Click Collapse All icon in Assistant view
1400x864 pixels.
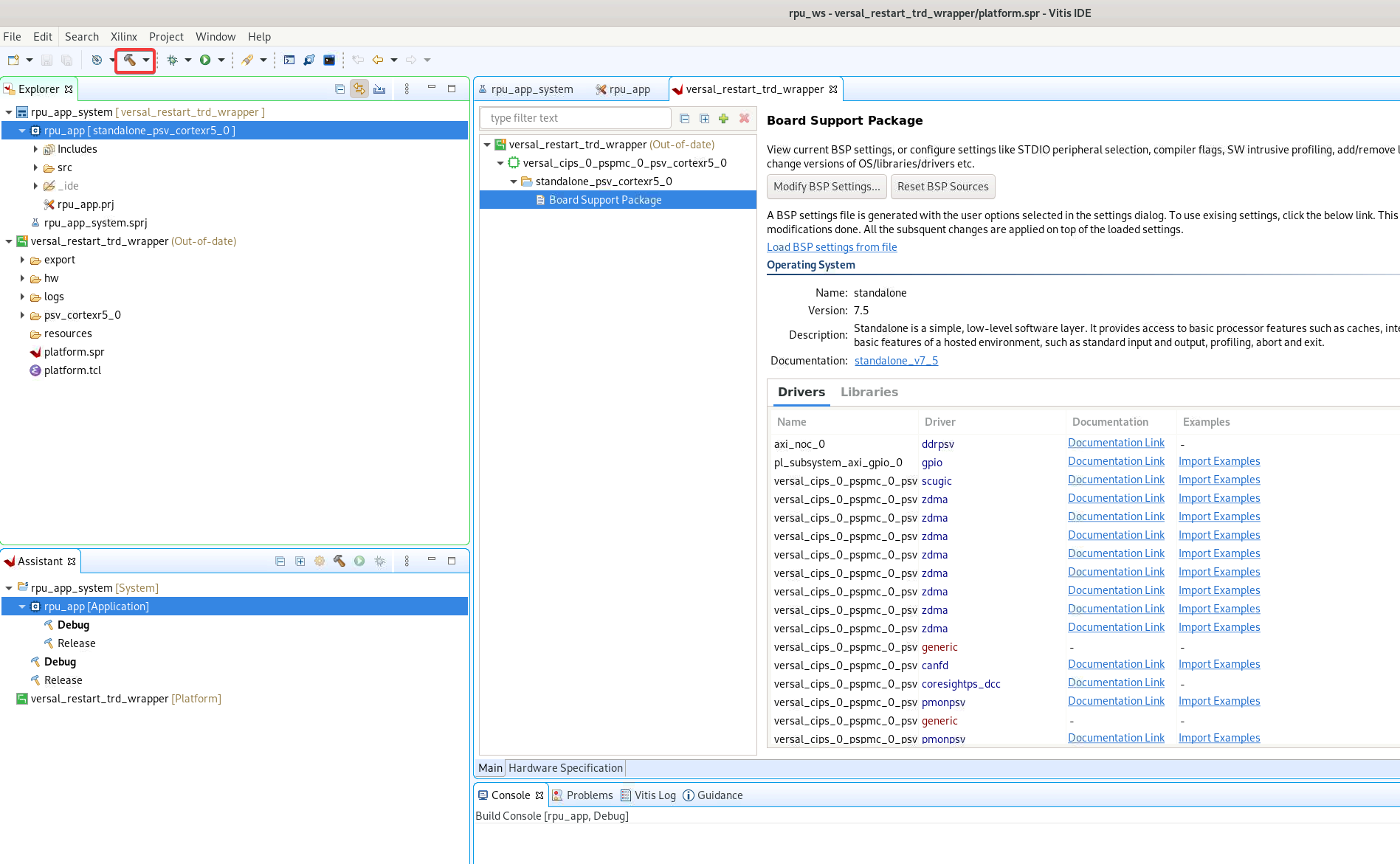click(280, 561)
